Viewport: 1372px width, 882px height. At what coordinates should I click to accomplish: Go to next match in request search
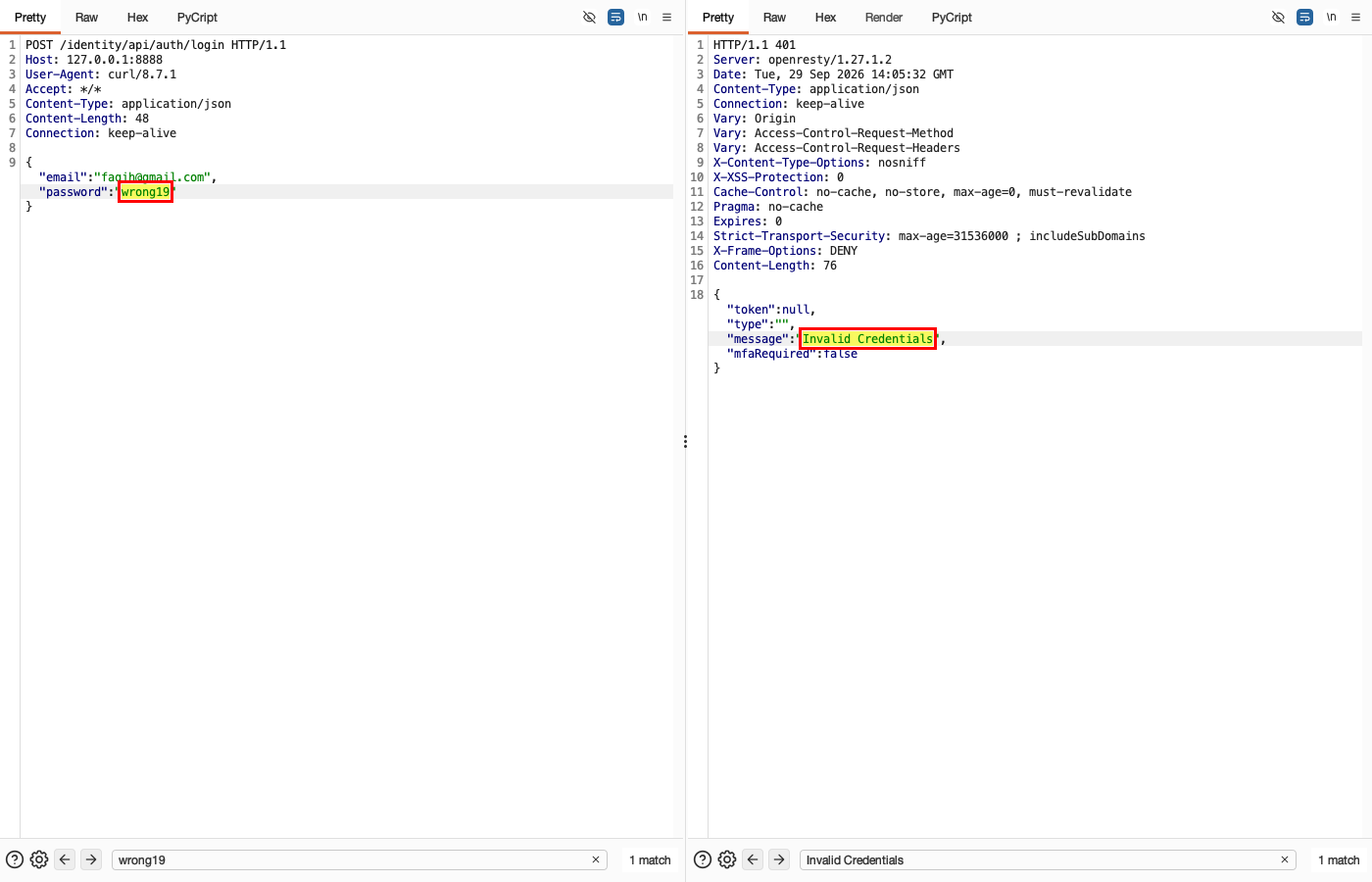[x=91, y=859]
